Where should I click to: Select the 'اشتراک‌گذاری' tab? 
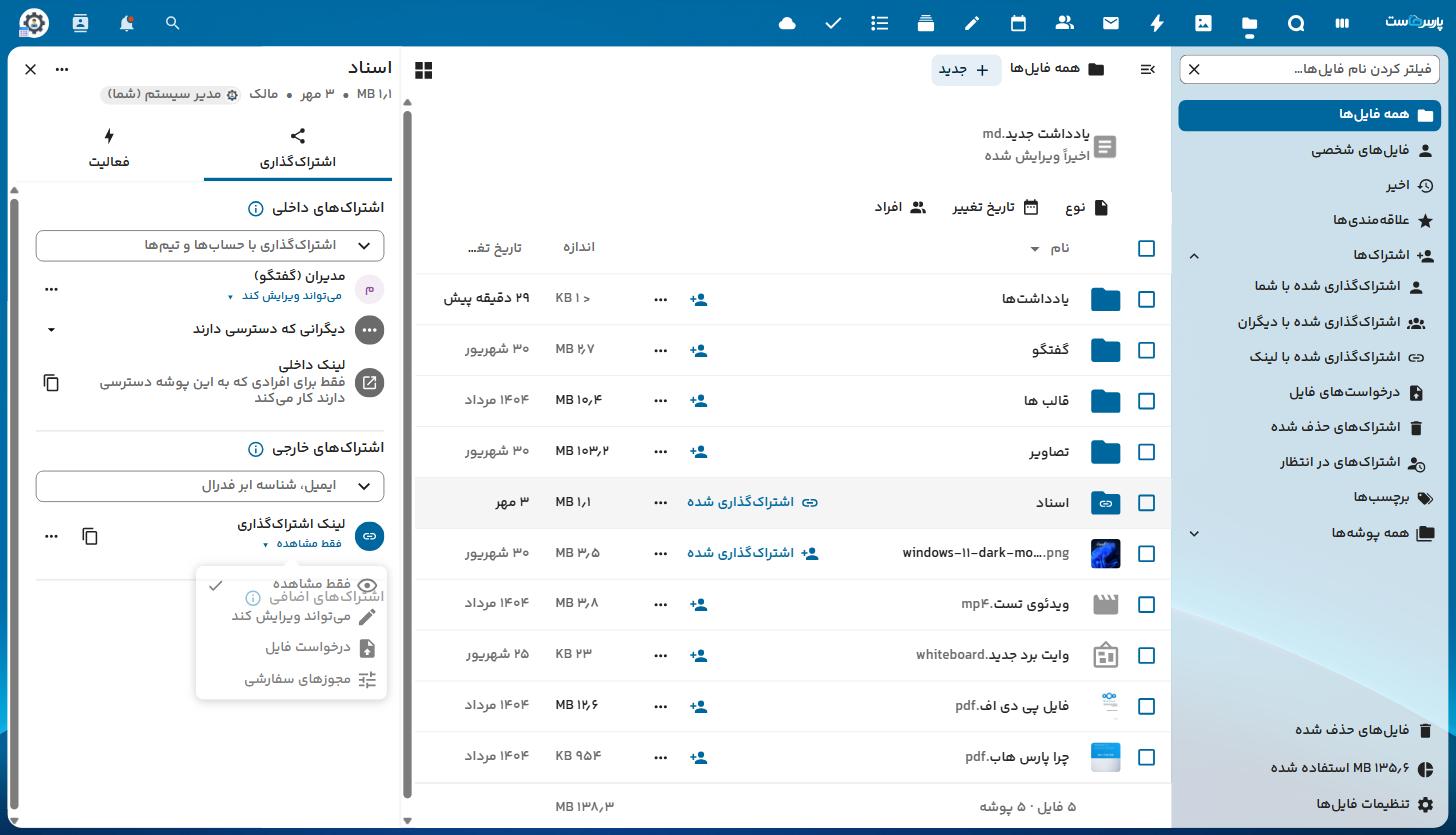[x=298, y=148]
